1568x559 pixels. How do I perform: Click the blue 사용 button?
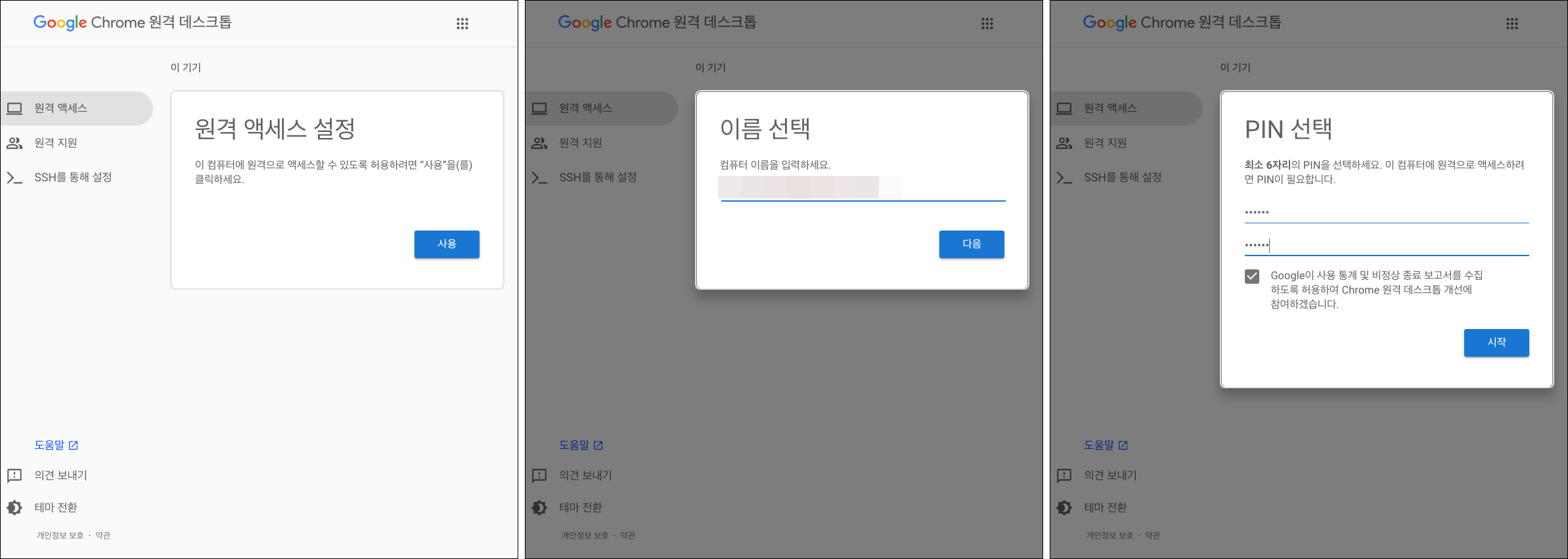pyautogui.click(x=447, y=244)
